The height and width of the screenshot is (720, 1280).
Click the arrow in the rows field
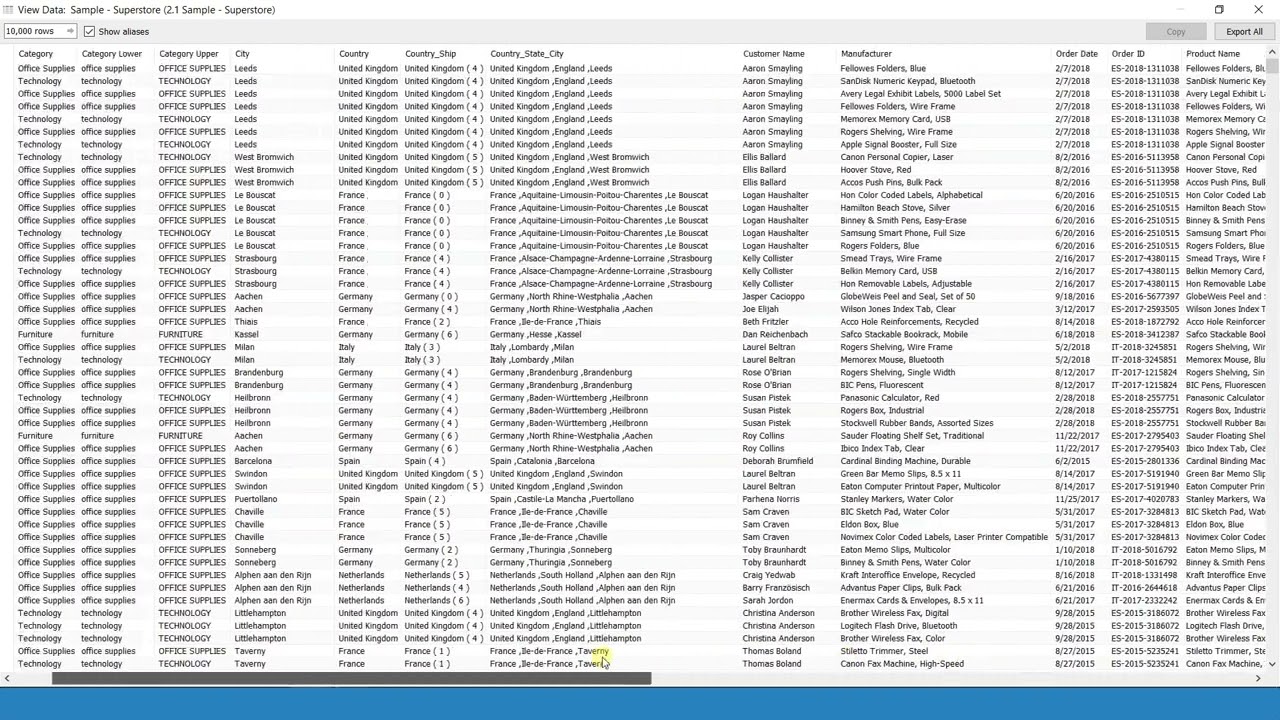[70, 32]
